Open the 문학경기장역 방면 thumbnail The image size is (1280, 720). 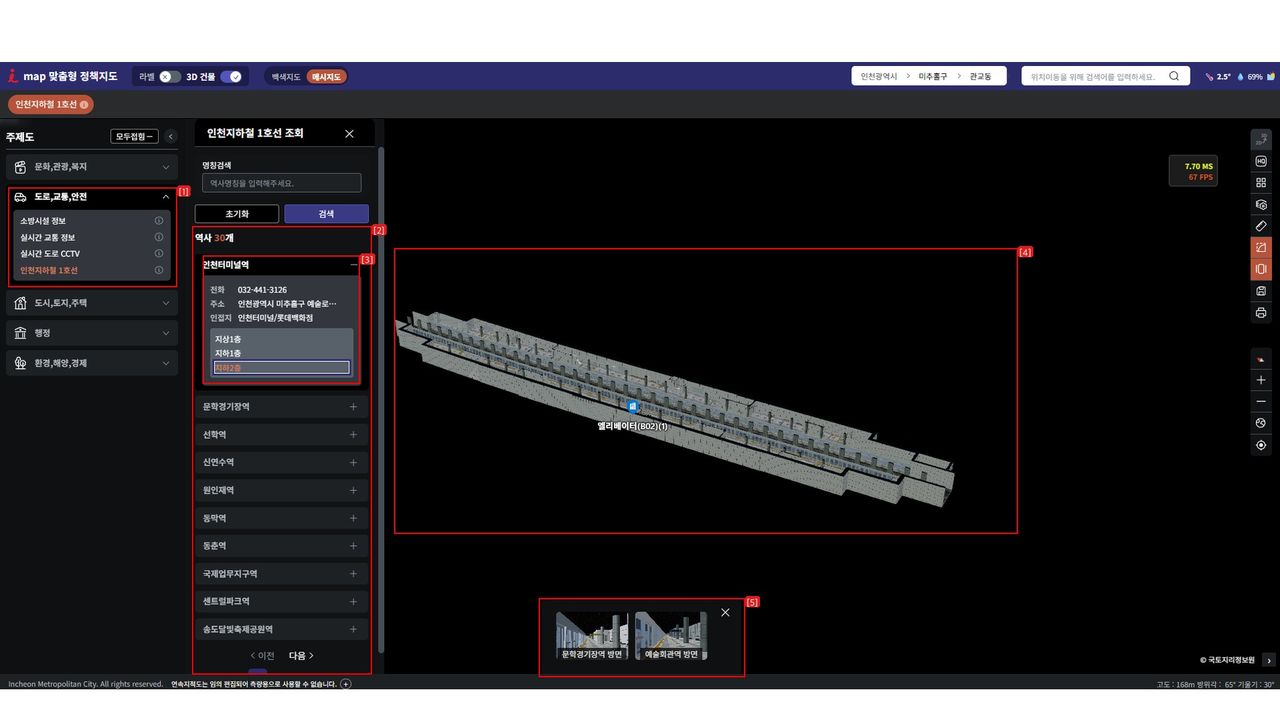coord(592,636)
